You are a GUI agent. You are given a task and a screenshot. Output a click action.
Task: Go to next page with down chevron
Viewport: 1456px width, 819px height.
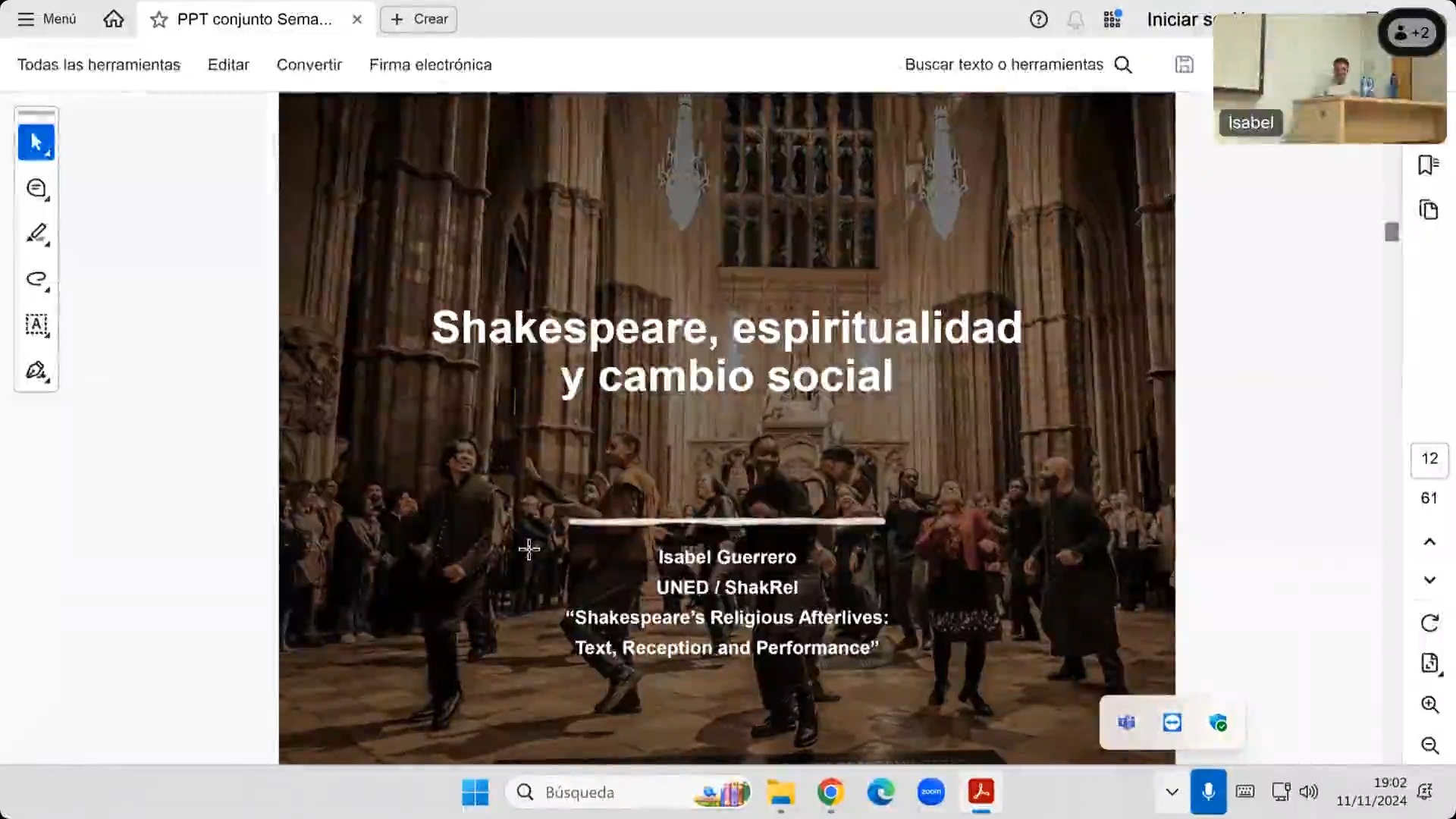(x=1429, y=580)
